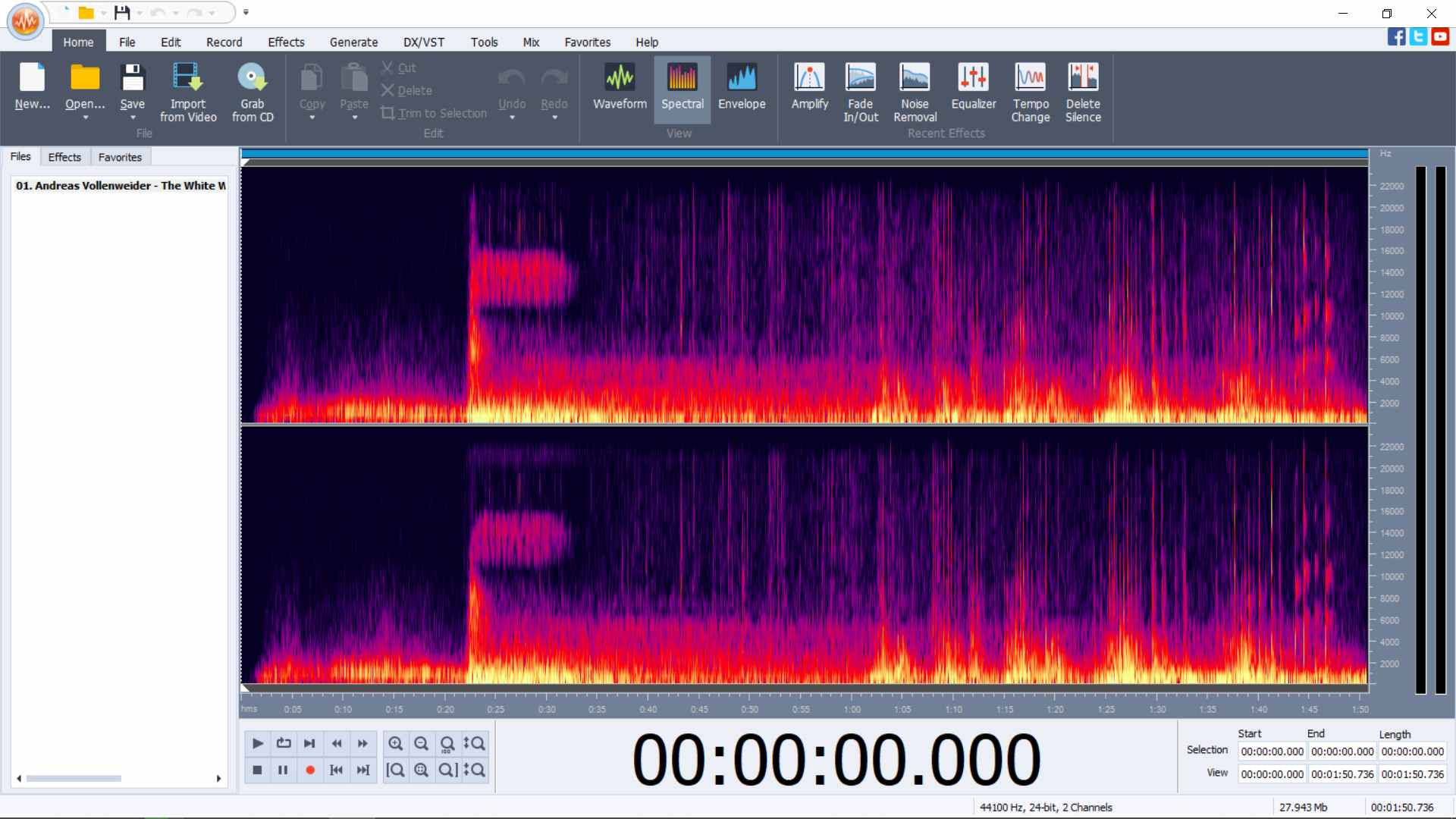Click the play-to-end transport button
The width and height of the screenshot is (1456, 819).
point(309,743)
